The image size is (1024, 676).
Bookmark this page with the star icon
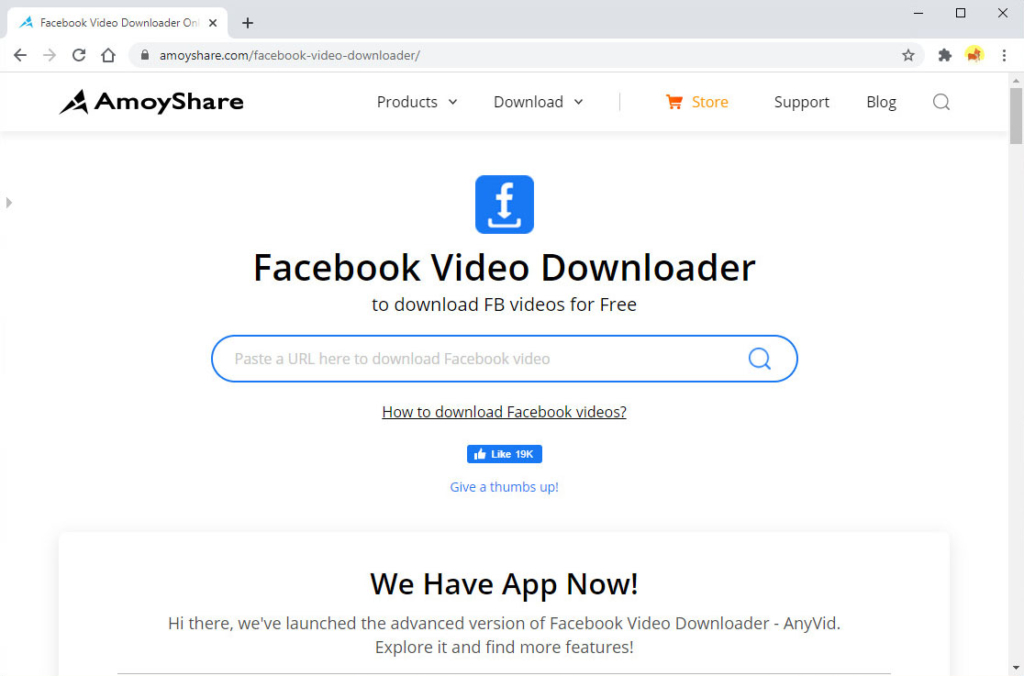(x=908, y=56)
